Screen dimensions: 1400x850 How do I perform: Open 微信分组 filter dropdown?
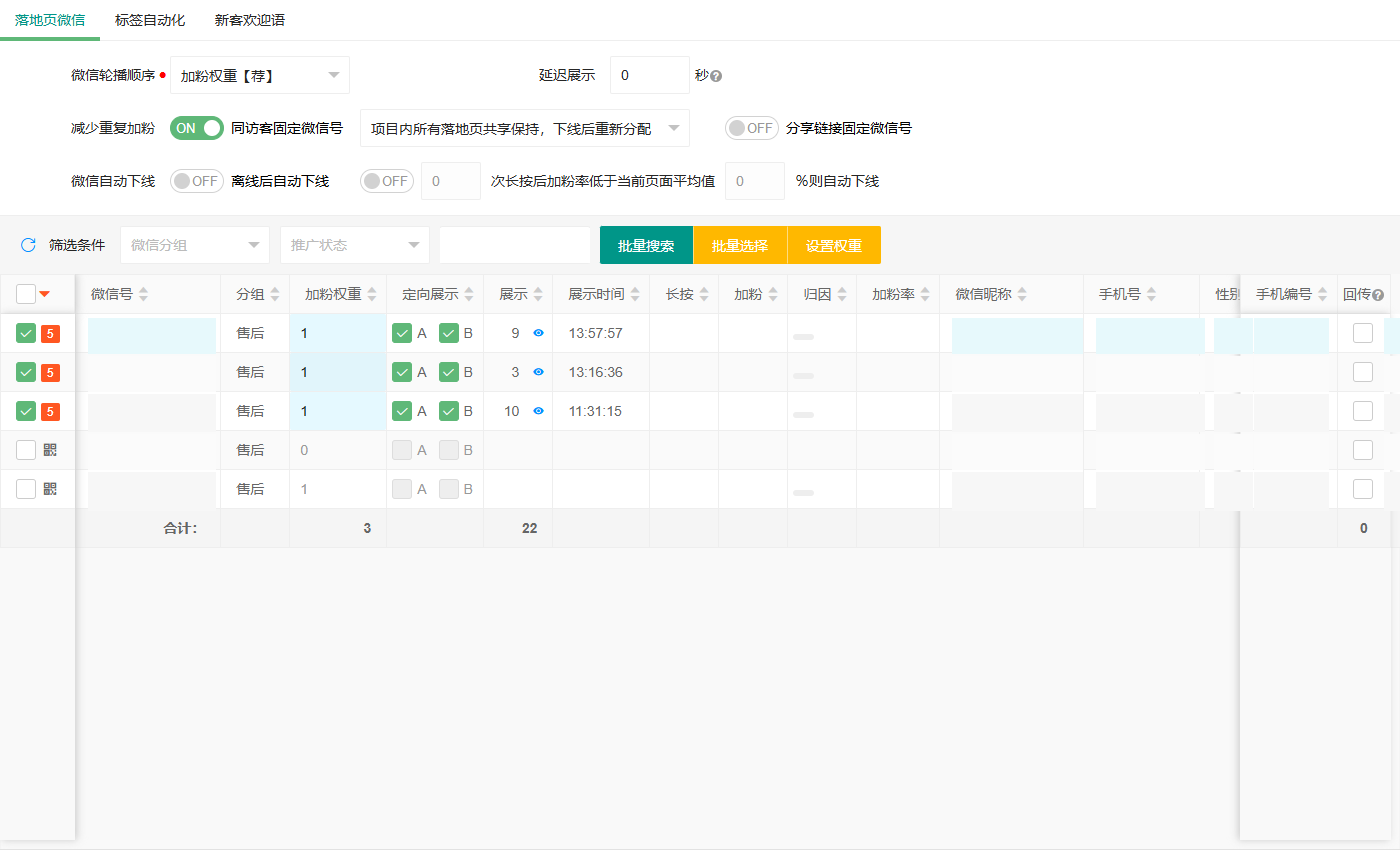195,245
